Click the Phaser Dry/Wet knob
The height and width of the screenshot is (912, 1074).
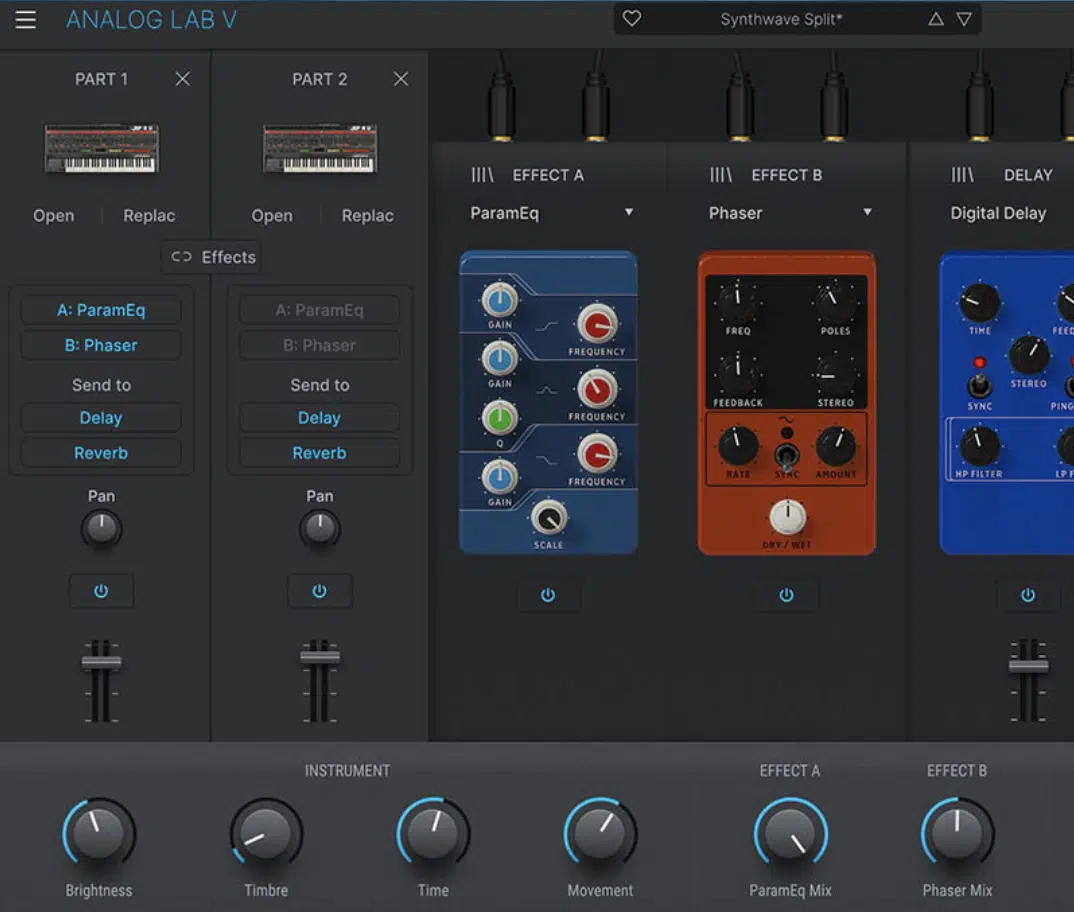[x=788, y=516]
